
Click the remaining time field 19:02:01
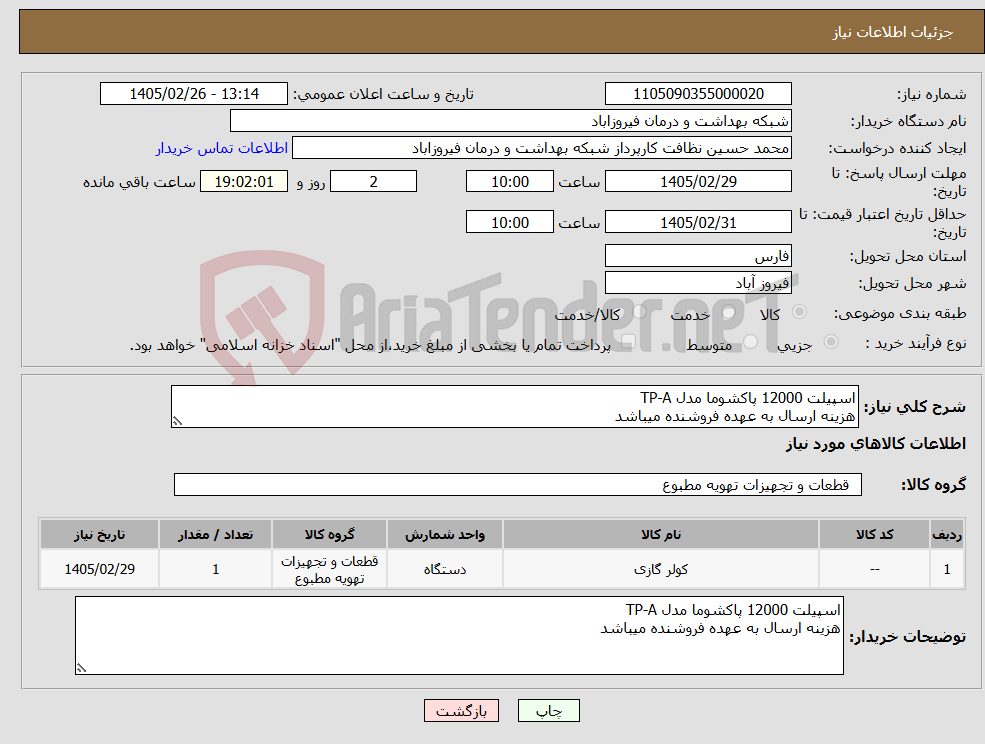(244, 182)
